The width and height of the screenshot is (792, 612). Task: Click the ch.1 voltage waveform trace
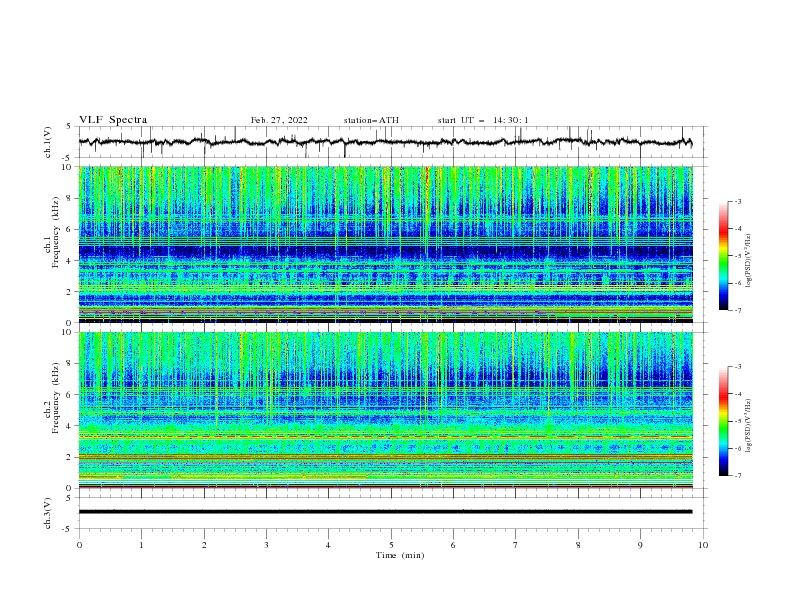click(385, 142)
